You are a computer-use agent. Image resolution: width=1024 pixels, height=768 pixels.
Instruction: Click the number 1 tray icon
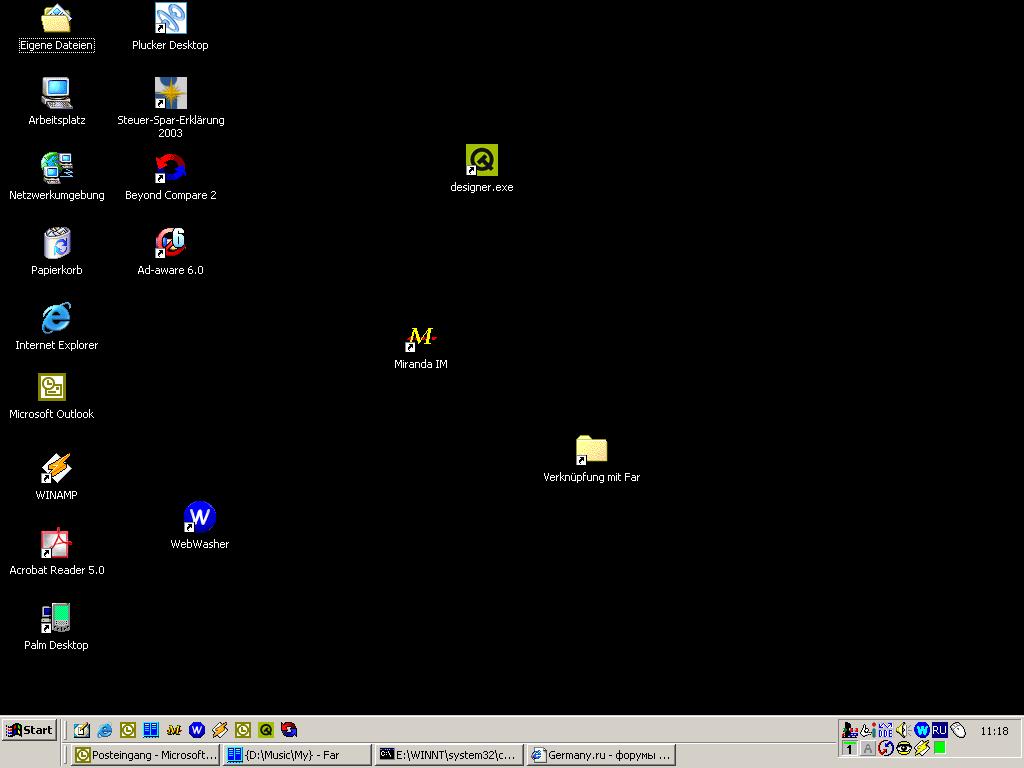849,748
